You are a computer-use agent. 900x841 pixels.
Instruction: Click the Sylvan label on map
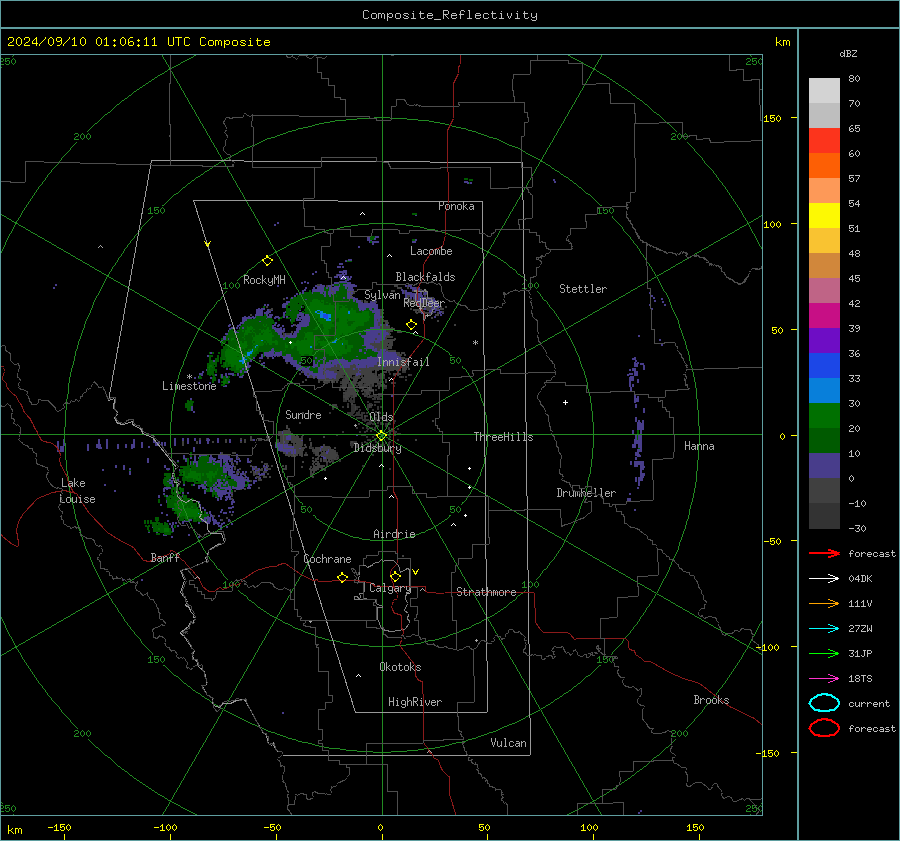coord(382,295)
